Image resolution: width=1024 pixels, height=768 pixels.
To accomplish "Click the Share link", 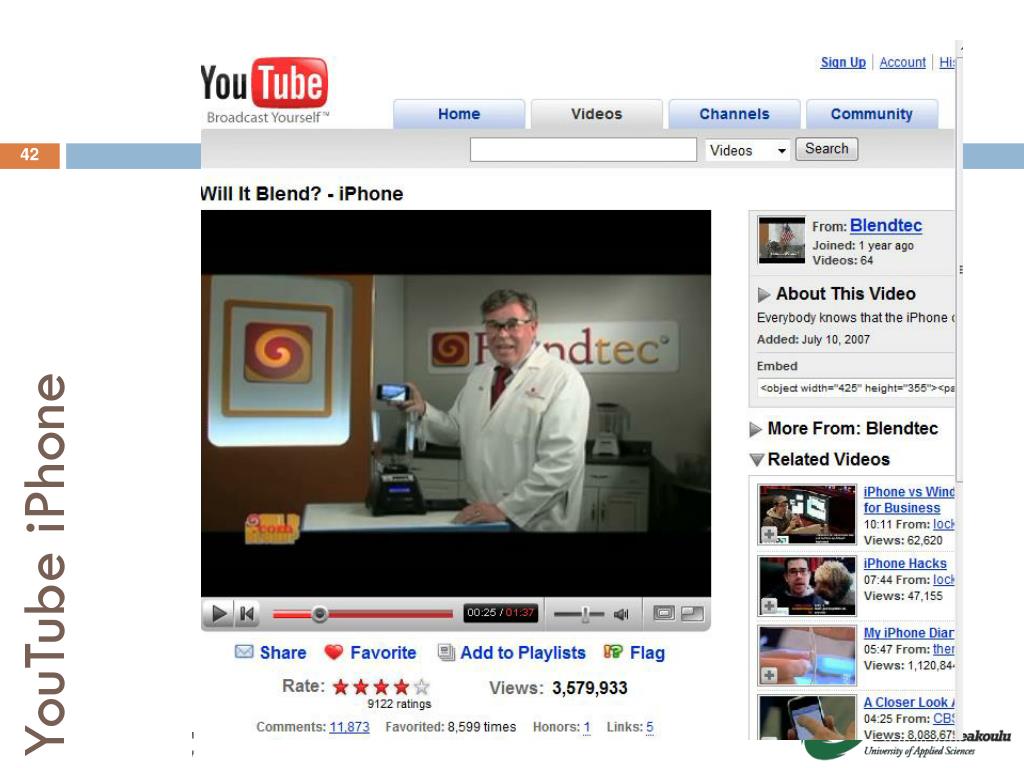I will coord(283,652).
